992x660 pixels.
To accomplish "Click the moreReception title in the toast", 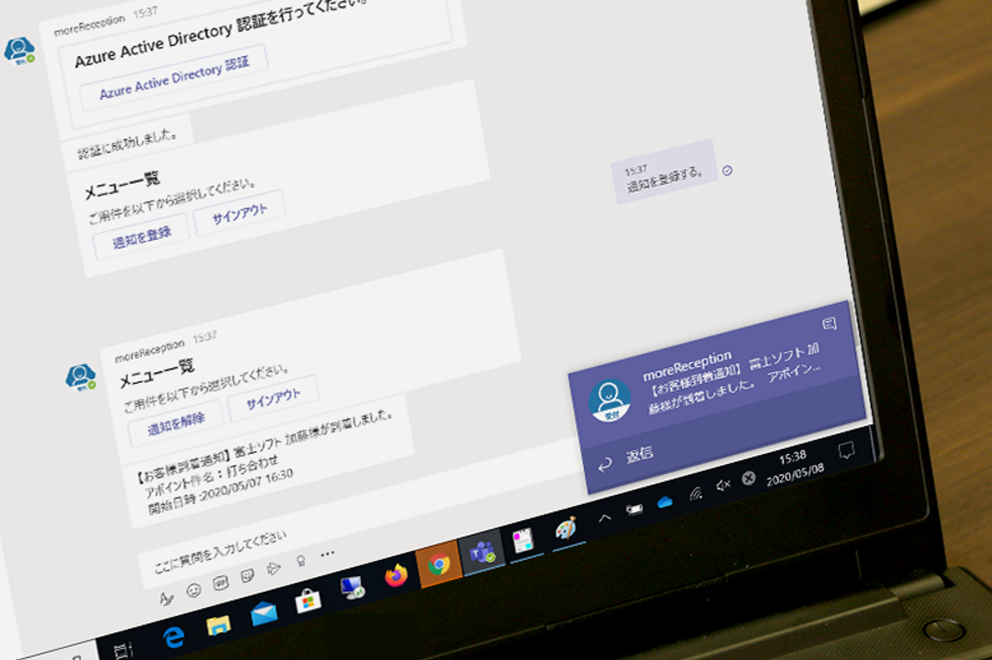I will pos(687,365).
